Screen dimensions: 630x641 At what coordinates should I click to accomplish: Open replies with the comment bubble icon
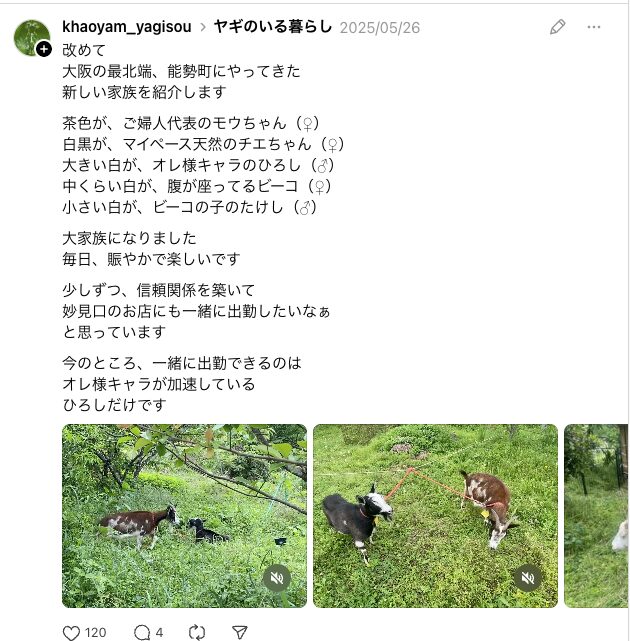[x=142, y=632]
